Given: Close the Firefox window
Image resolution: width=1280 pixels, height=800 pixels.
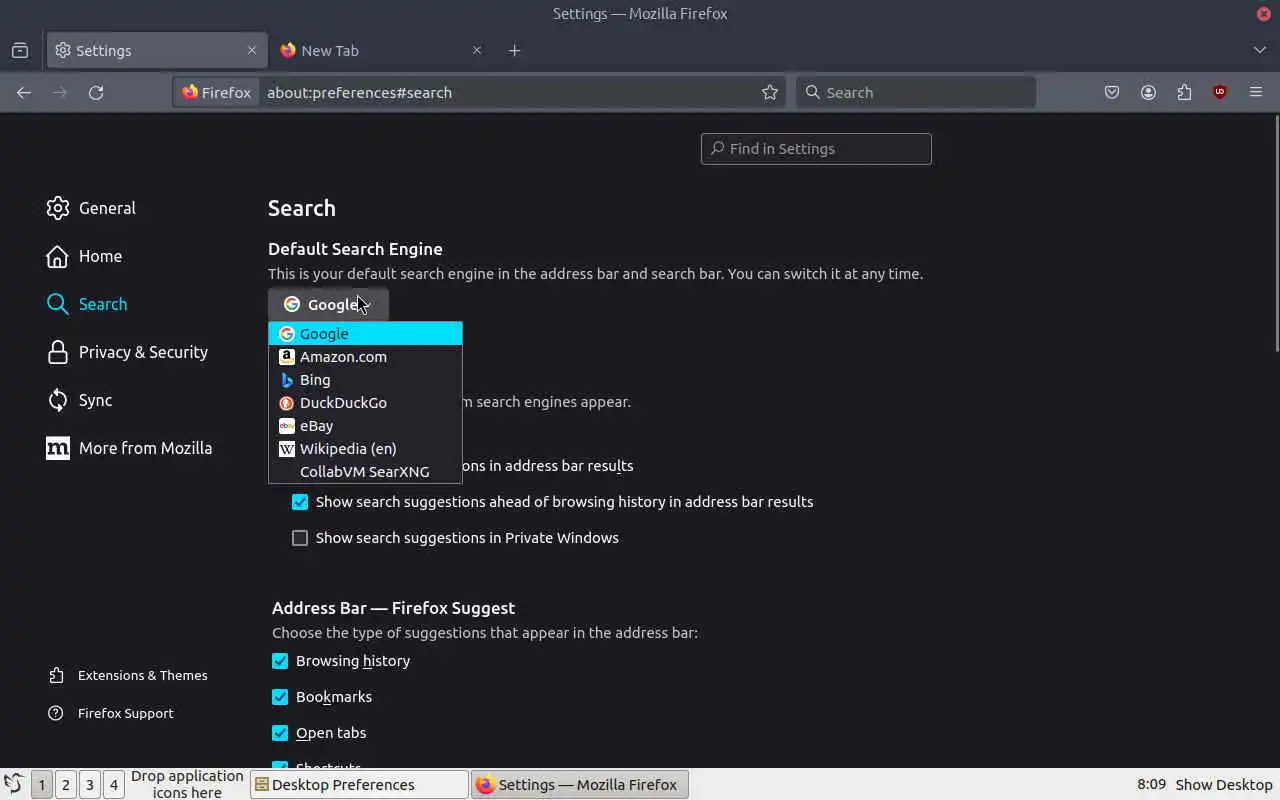Looking at the screenshot, I should pyautogui.click(x=1264, y=13).
